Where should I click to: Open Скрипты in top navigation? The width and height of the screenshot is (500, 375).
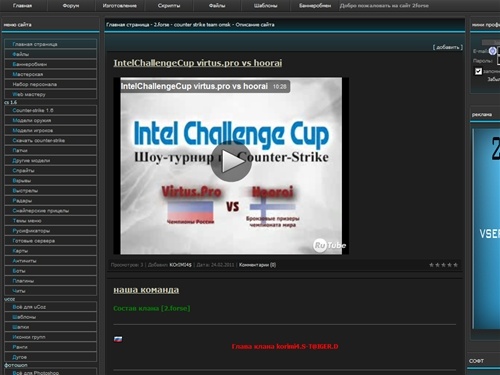pos(169,6)
